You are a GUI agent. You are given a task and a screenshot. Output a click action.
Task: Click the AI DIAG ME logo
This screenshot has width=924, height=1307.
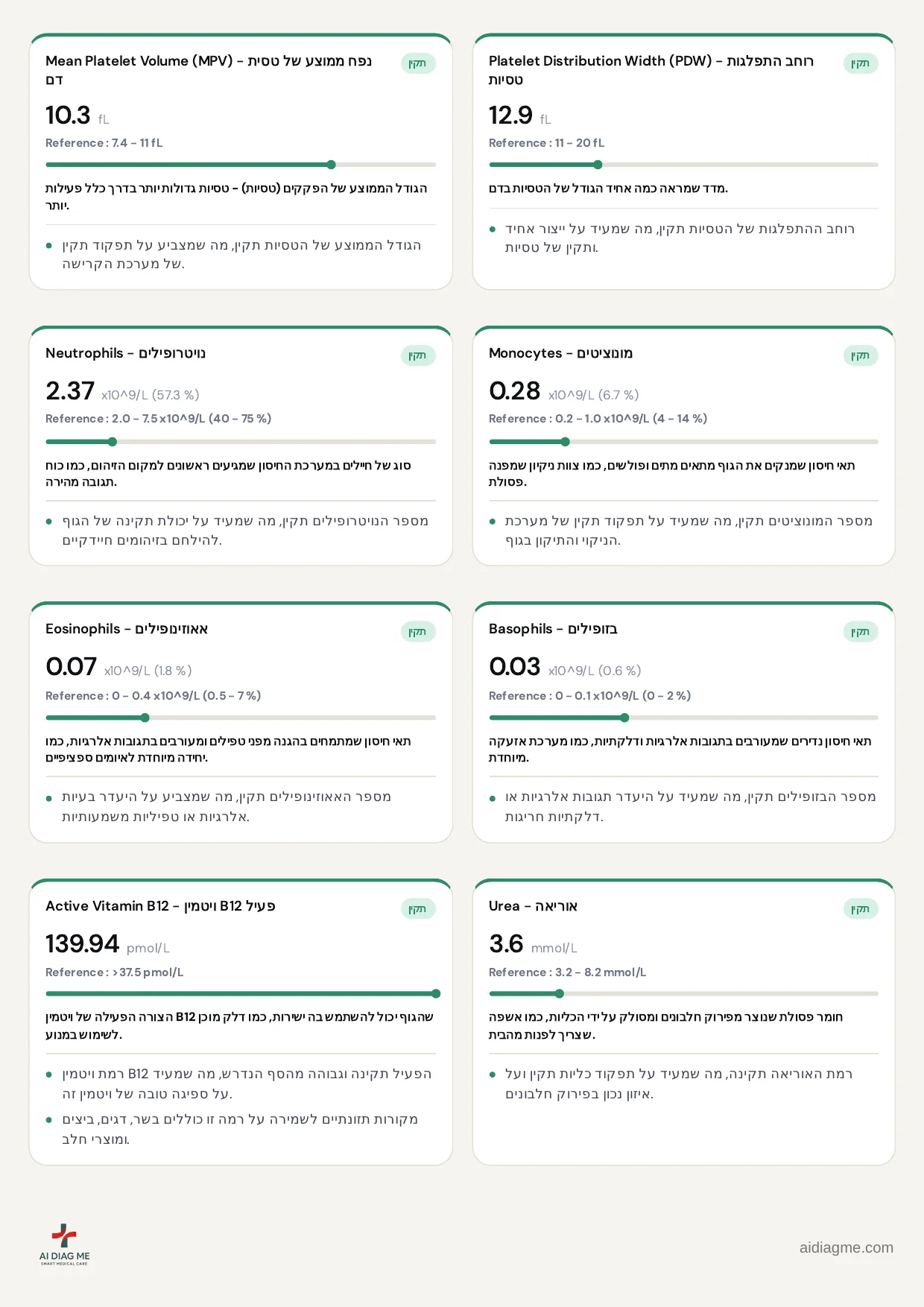point(64,1244)
